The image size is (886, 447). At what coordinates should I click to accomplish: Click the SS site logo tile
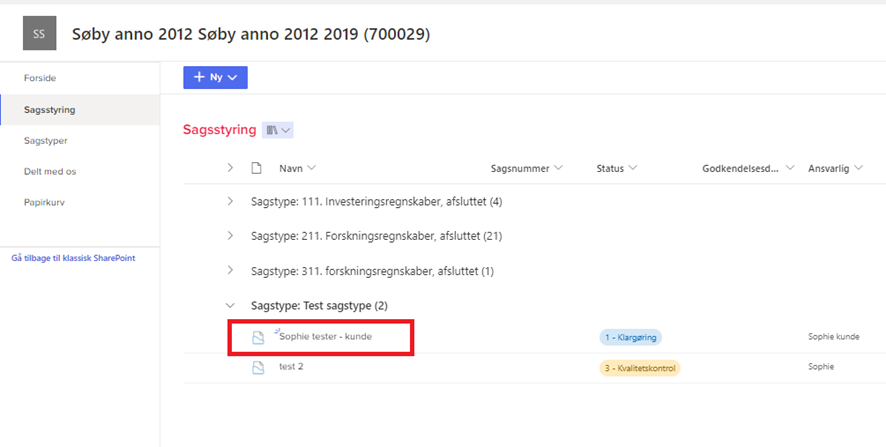click(39, 33)
